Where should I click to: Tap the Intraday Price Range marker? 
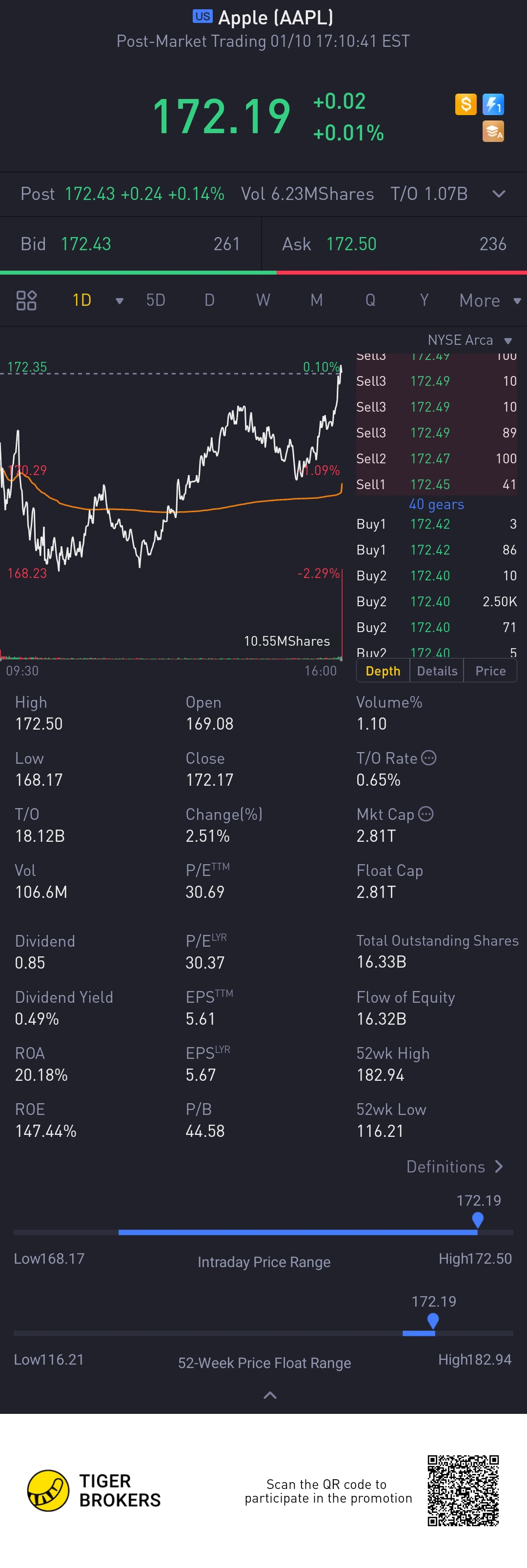(478, 1219)
